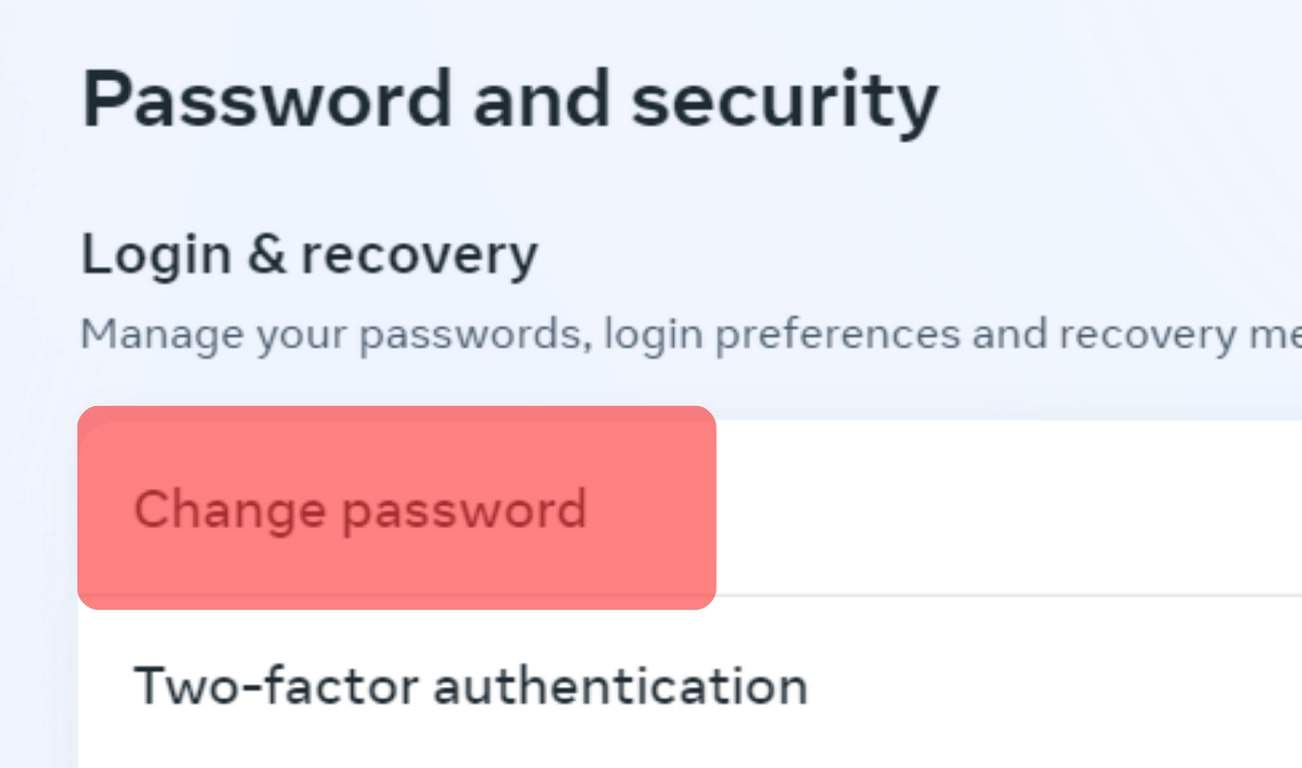
Task: Click the divider line between the two rows
Action: click(1000, 595)
